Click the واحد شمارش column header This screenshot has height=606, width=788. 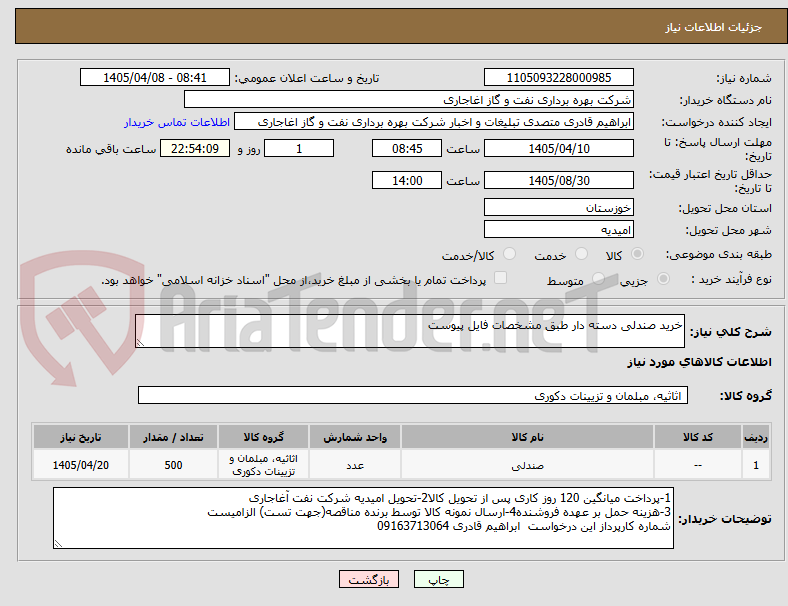[x=355, y=437]
